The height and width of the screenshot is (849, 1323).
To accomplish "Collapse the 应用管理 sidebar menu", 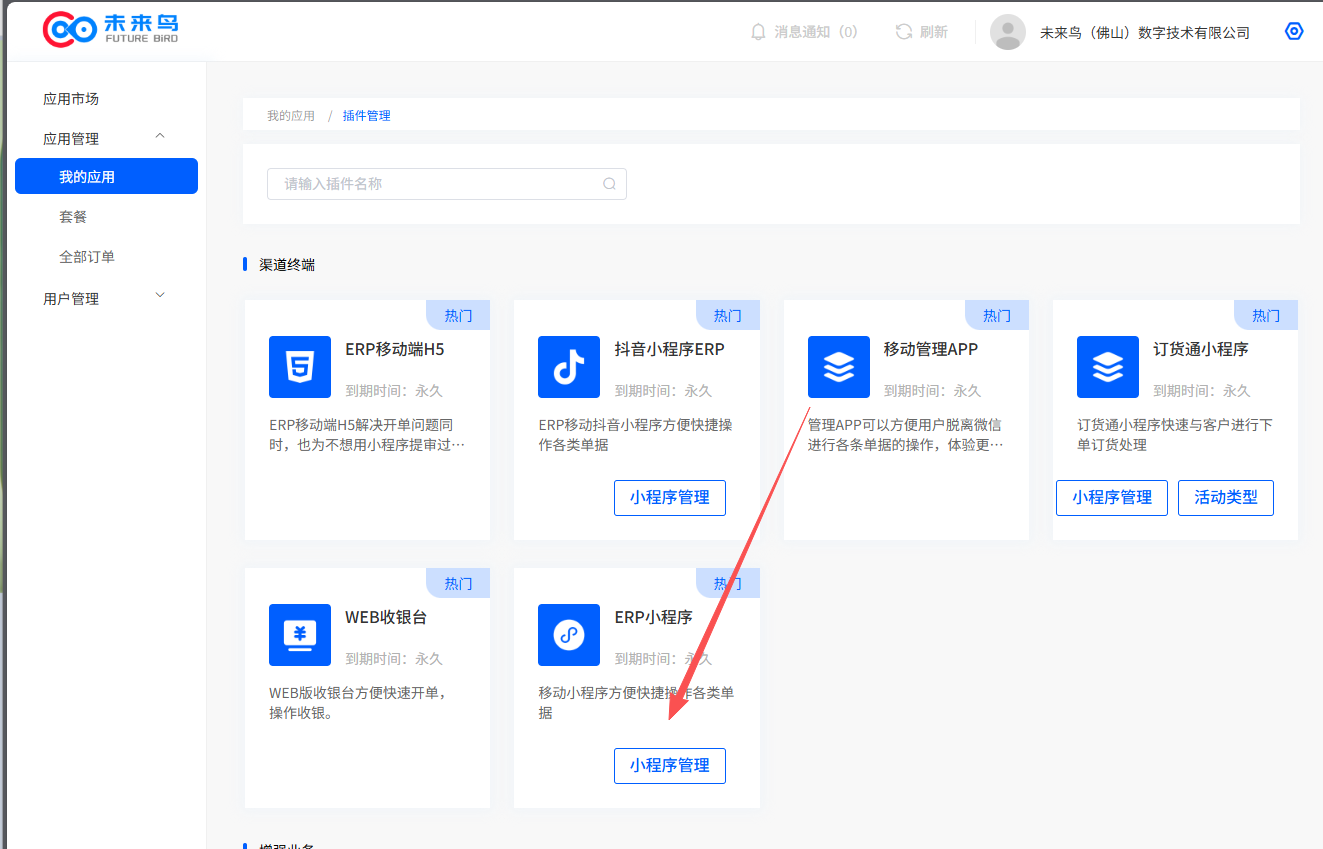I will [x=160, y=137].
